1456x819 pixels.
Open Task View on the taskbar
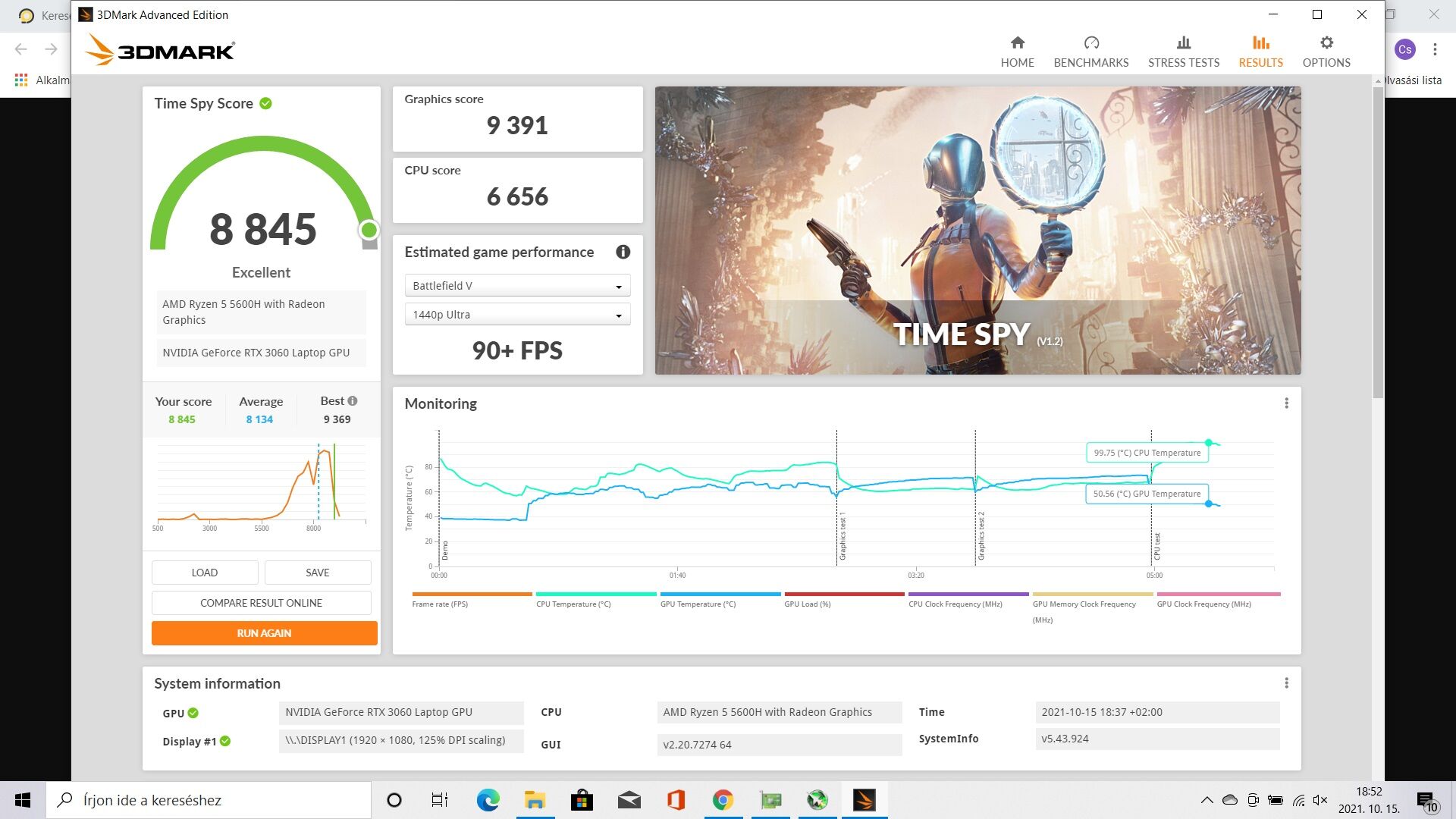coord(440,800)
